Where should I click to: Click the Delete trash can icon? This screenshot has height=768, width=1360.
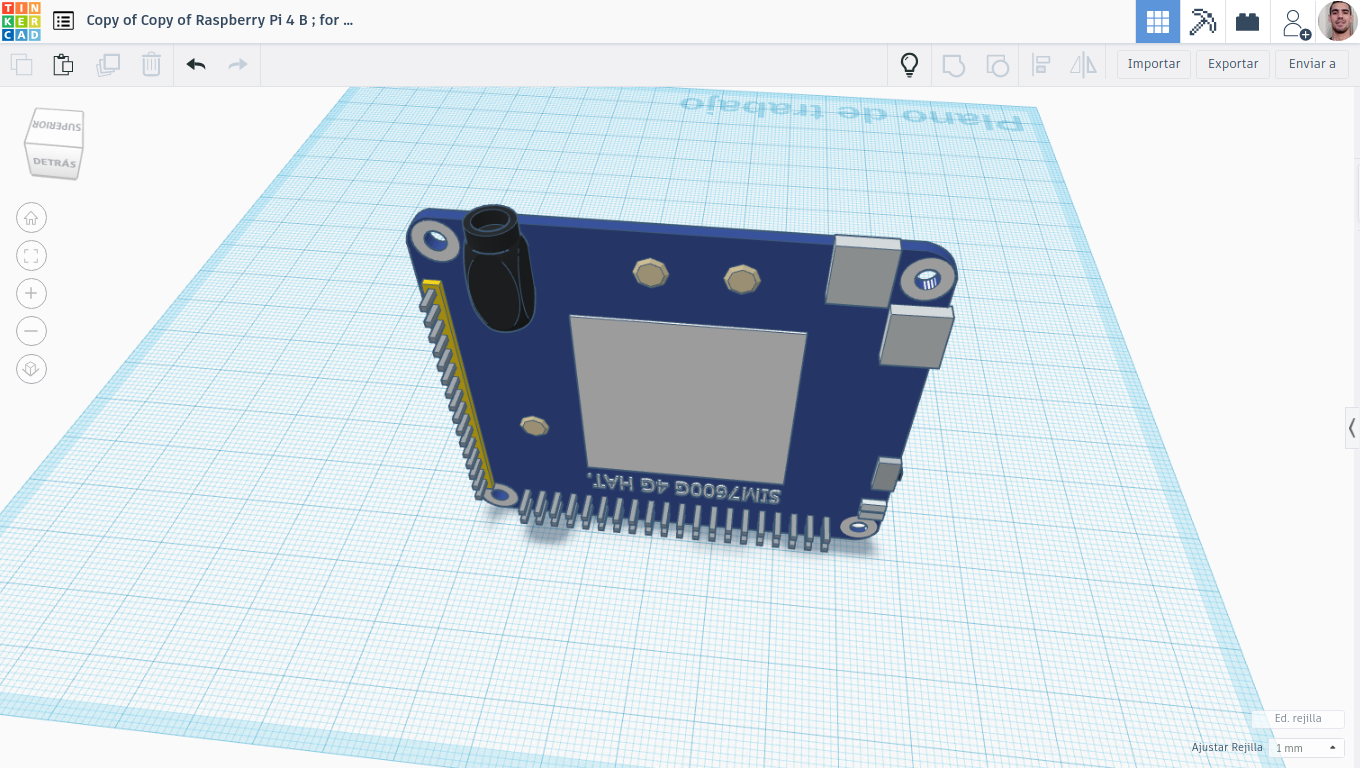tap(151, 65)
